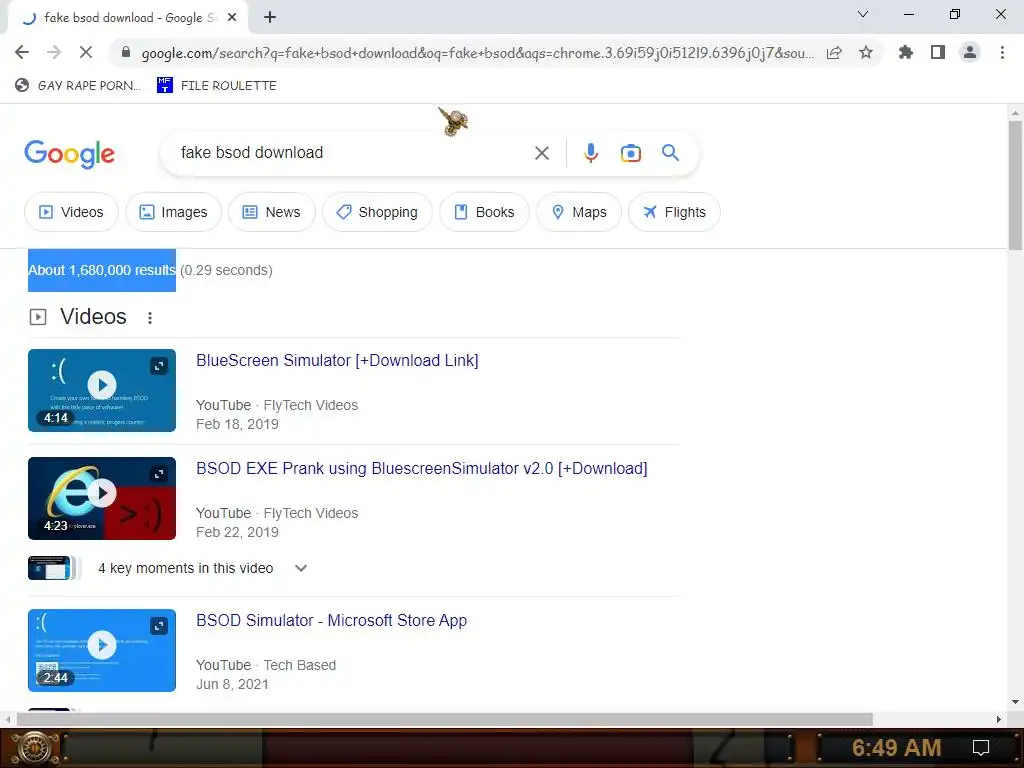Click the horizontal scrollbar thumb

445,719
